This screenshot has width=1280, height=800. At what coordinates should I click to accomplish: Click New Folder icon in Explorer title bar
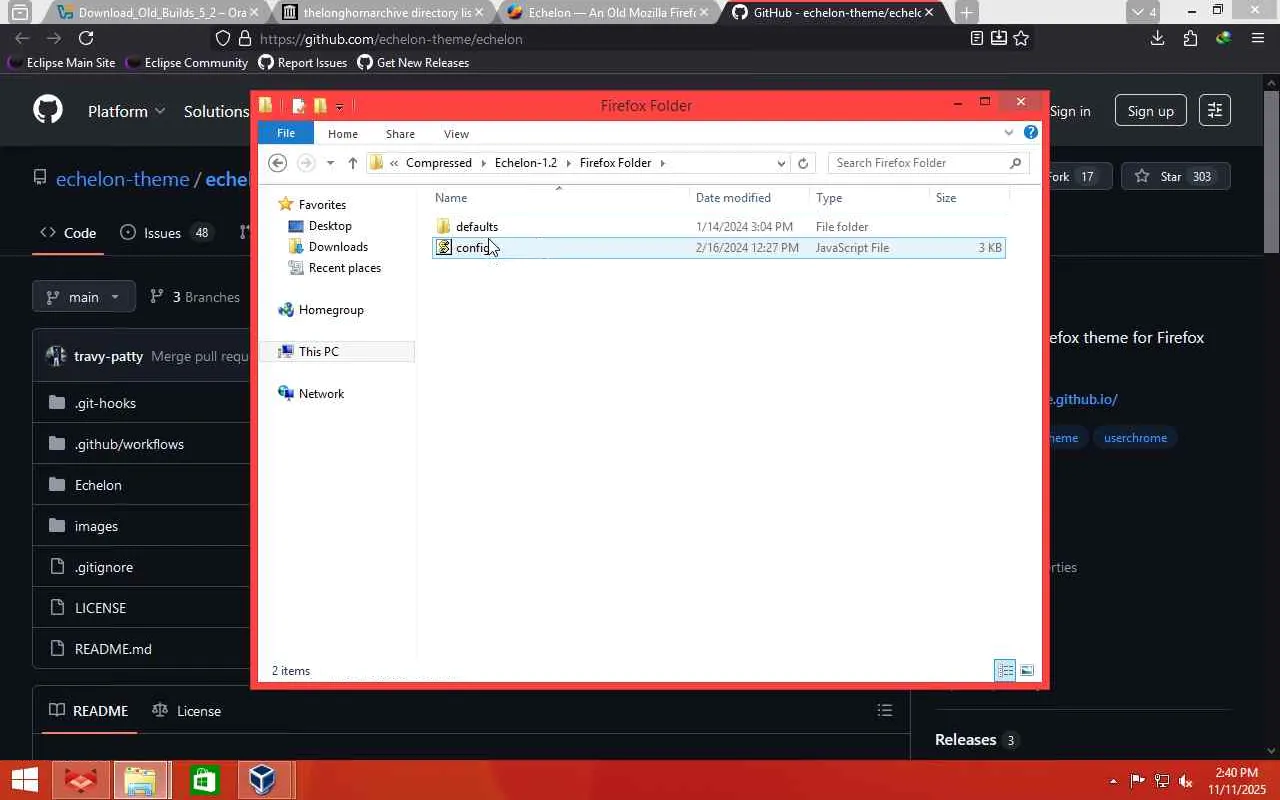pos(320,105)
